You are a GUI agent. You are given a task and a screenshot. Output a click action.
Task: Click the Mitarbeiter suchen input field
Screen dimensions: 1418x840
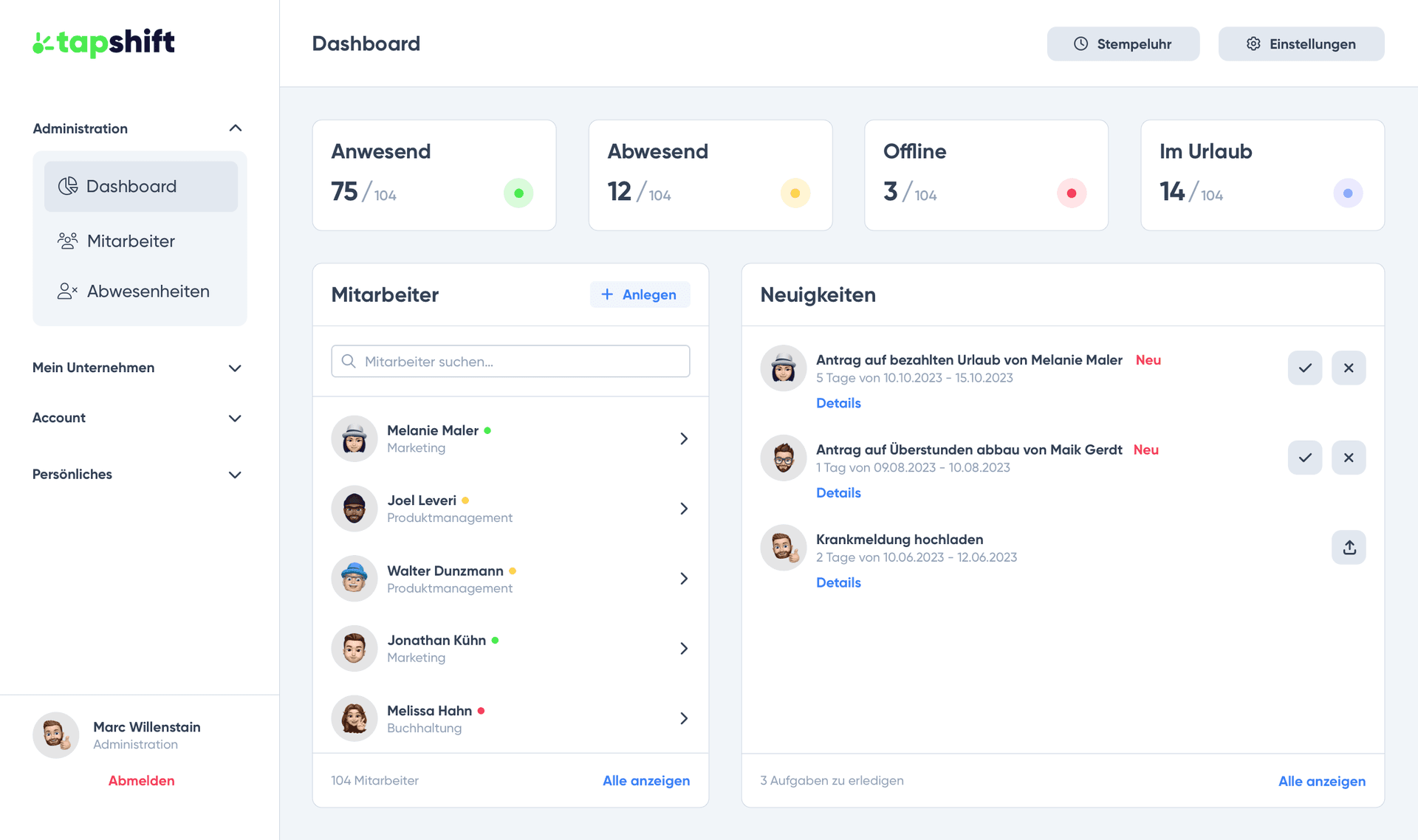510,361
